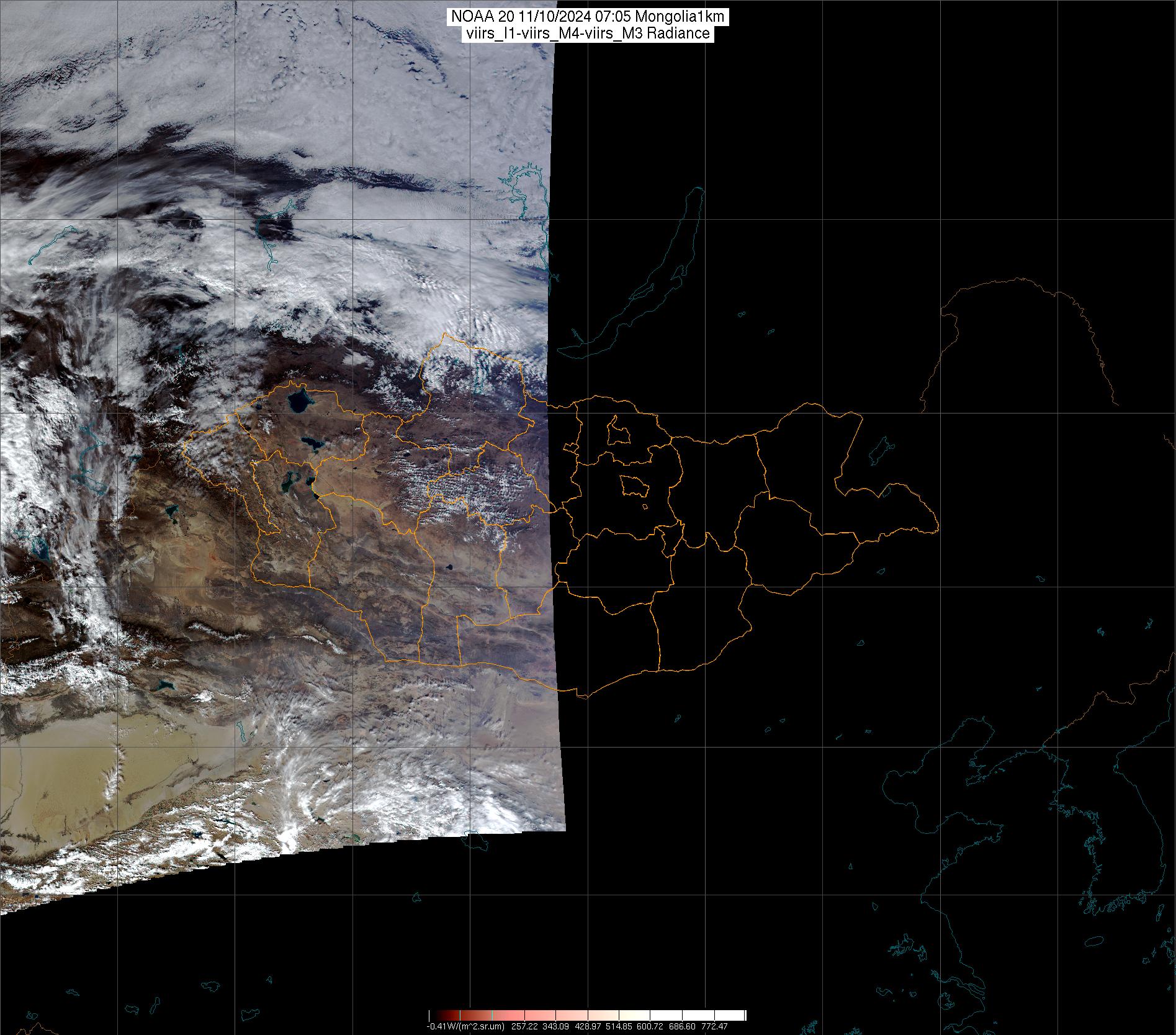Click the colorbar value "514.85"
This screenshot has height=1035, width=1176.
(x=619, y=1027)
